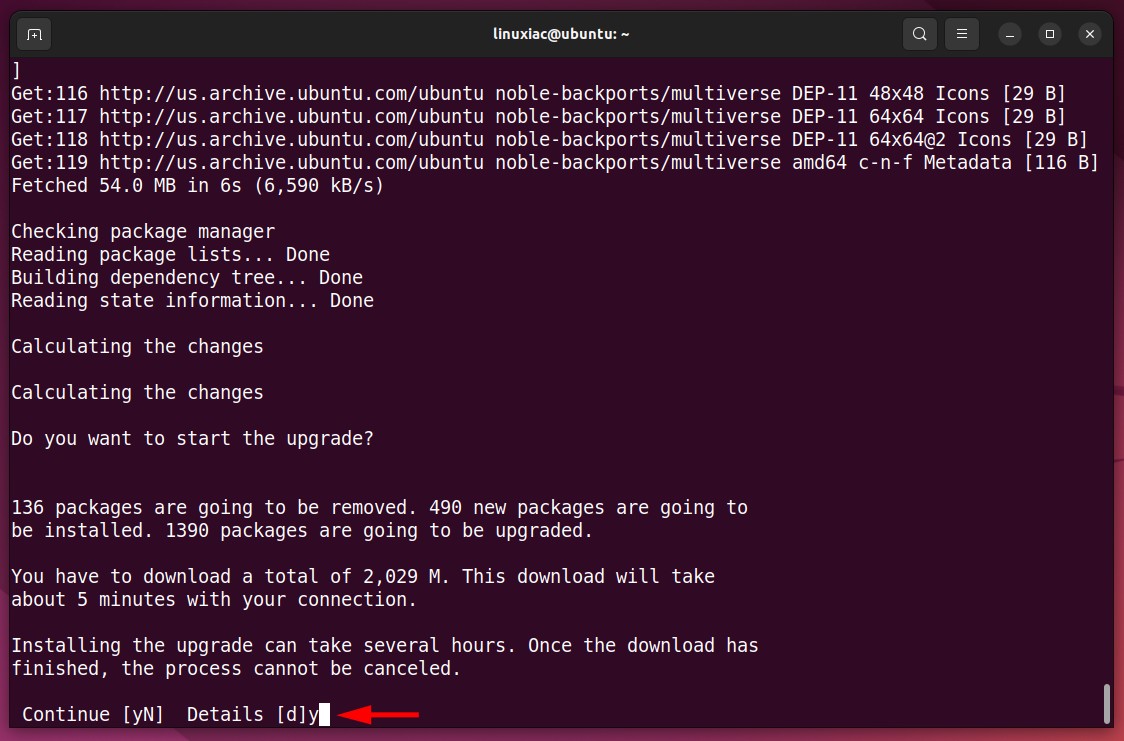Image resolution: width=1124 pixels, height=741 pixels.
Task: Click 'download a total of 2,029 M' line
Action: click(363, 576)
